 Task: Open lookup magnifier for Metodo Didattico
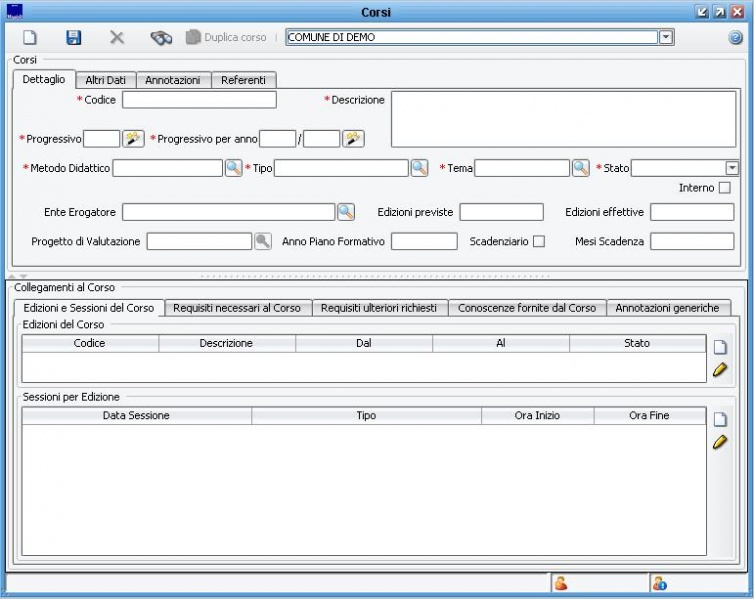click(233, 168)
